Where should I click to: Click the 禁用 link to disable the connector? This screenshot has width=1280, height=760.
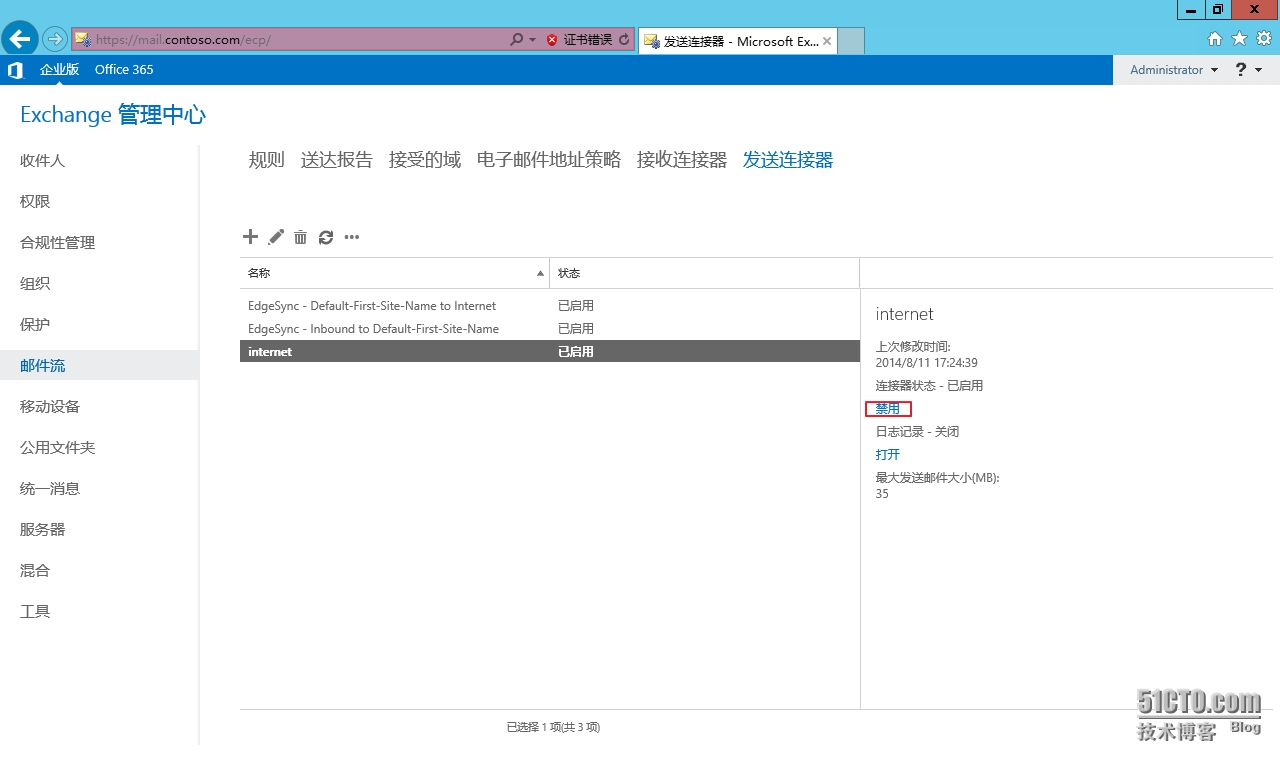tap(888, 409)
